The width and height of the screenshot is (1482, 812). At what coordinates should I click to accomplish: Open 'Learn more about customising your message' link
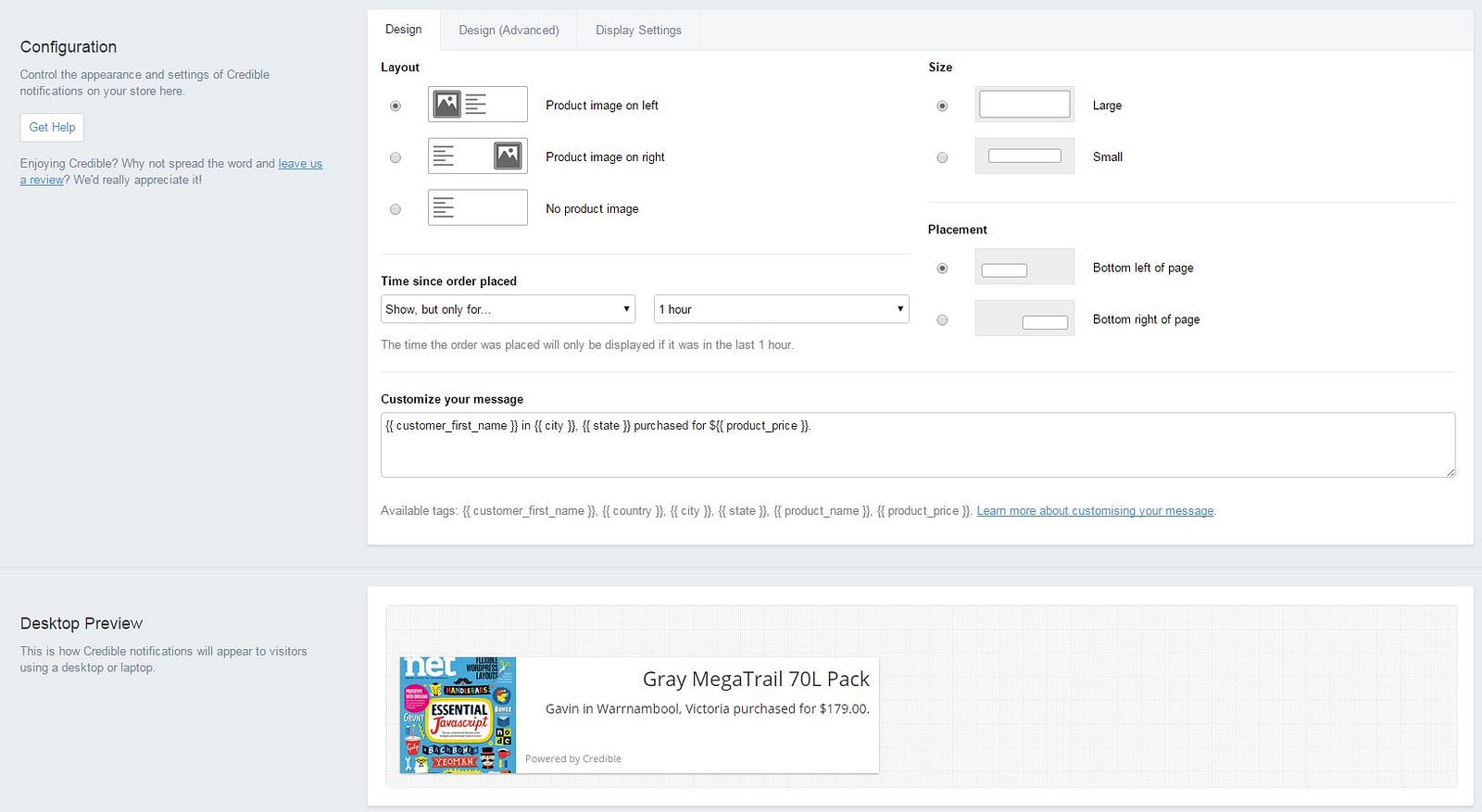(x=1095, y=511)
